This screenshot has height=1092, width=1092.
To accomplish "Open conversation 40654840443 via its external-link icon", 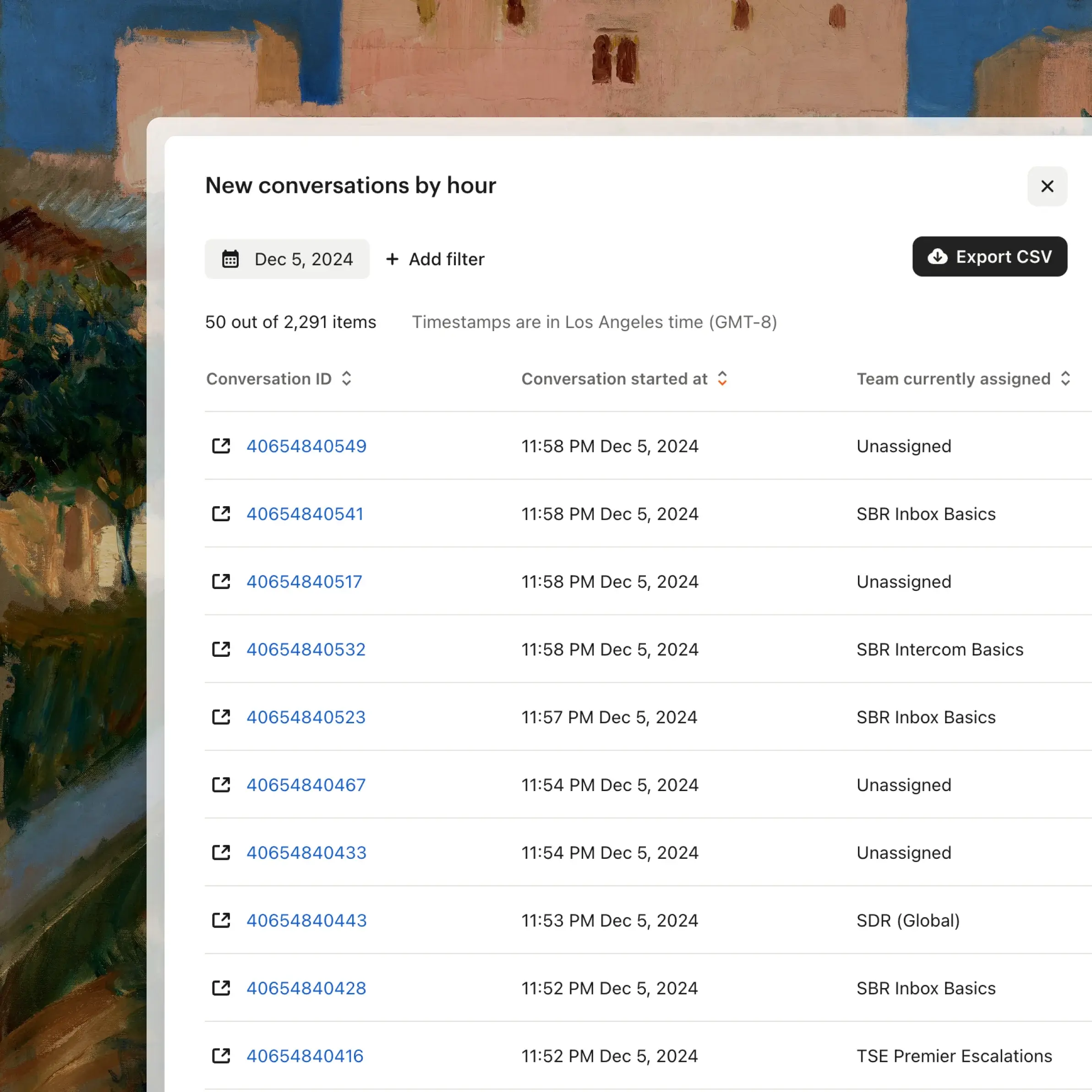I will pos(221,920).
